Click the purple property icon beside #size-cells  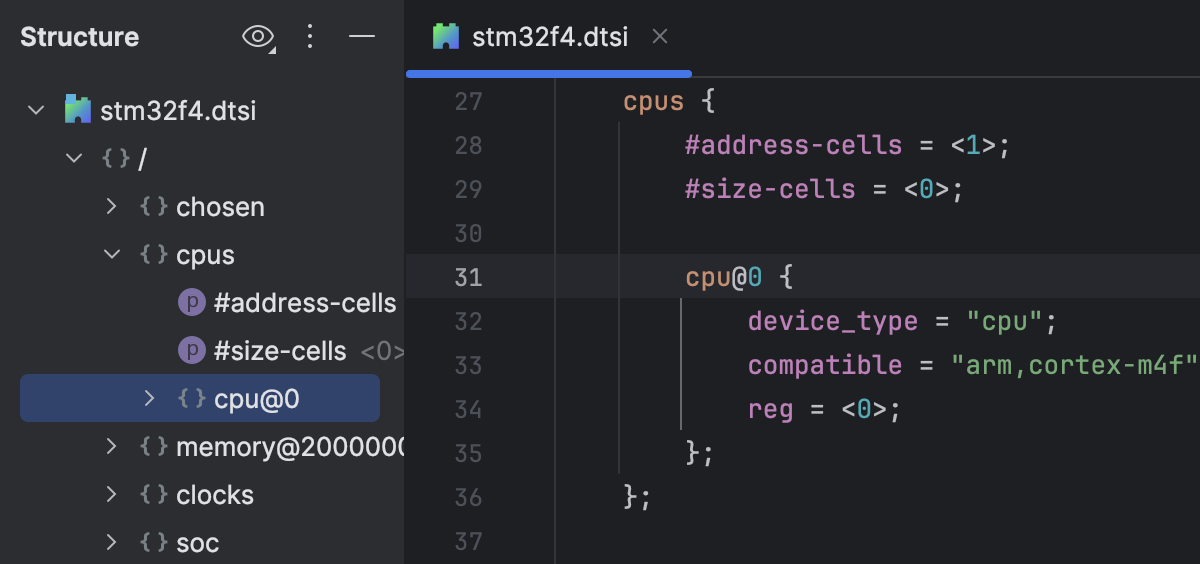click(x=191, y=351)
